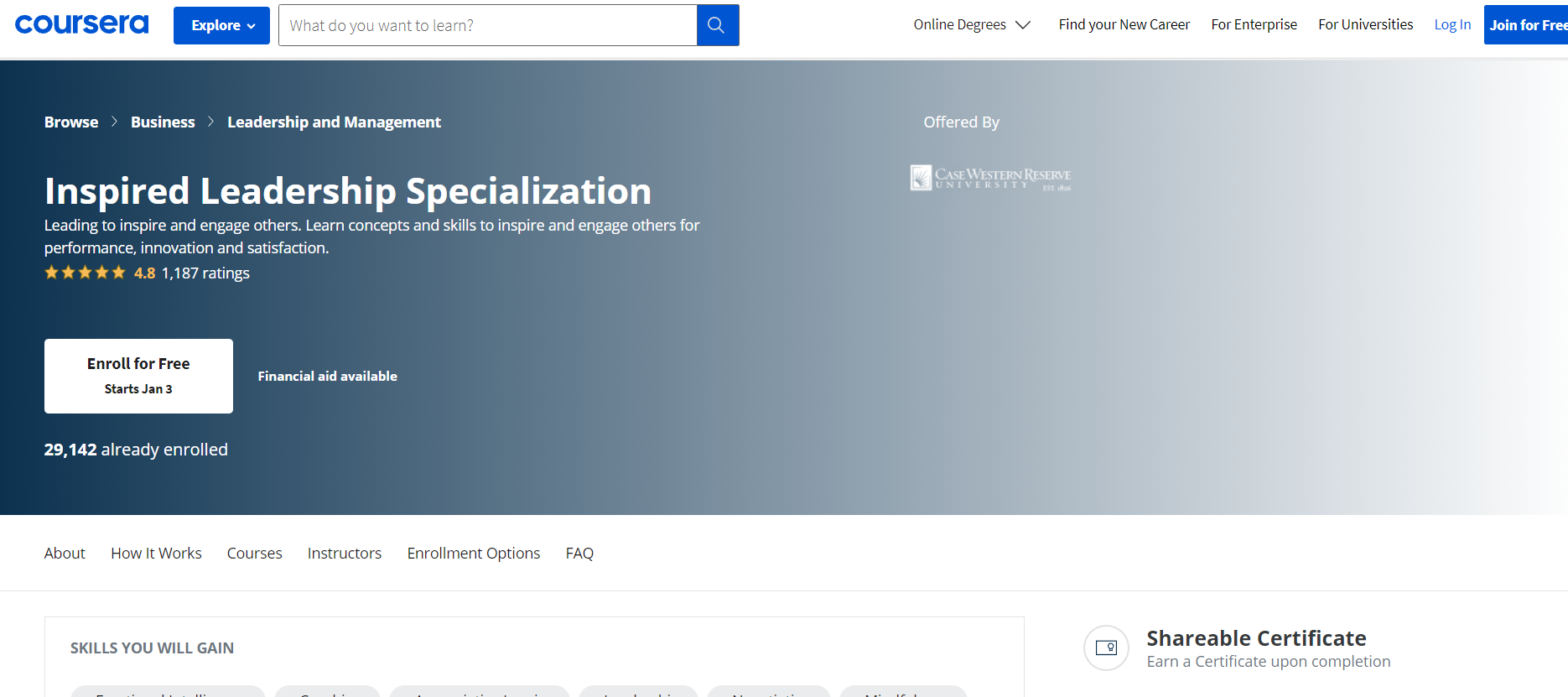Expand the Online Degrees dropdown
Viewport: 1568px width, 697px height.
(972, 24)
